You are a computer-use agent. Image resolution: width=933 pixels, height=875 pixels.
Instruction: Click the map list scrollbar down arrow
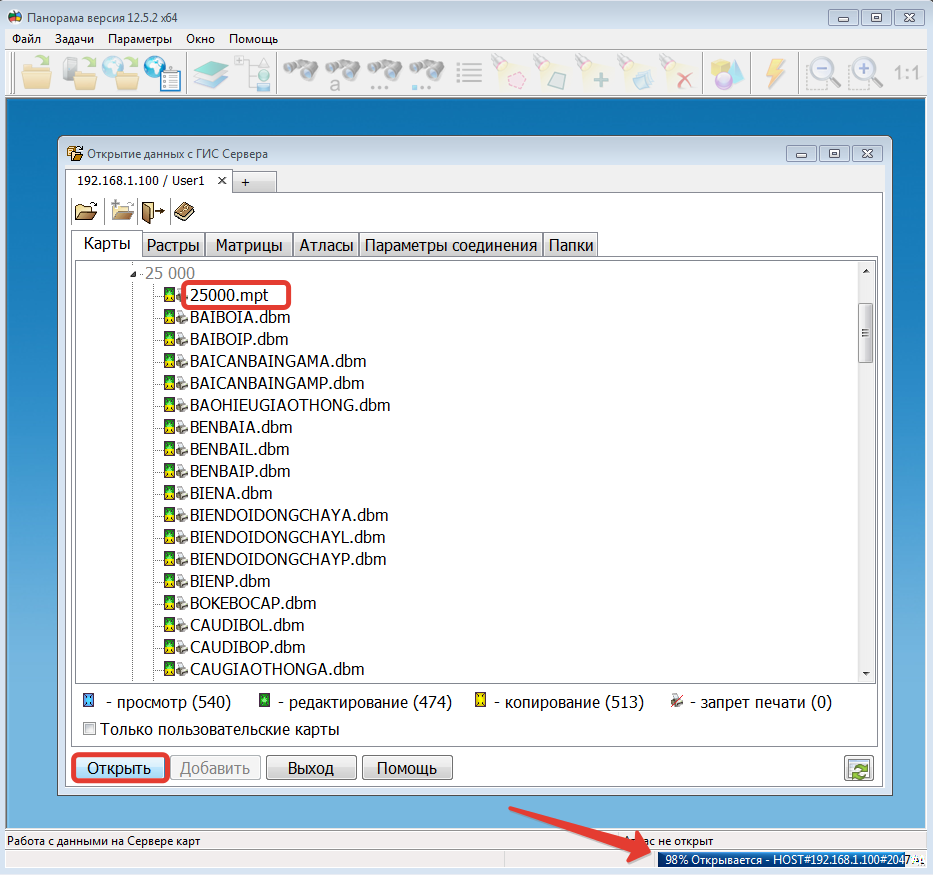(866, 673)
